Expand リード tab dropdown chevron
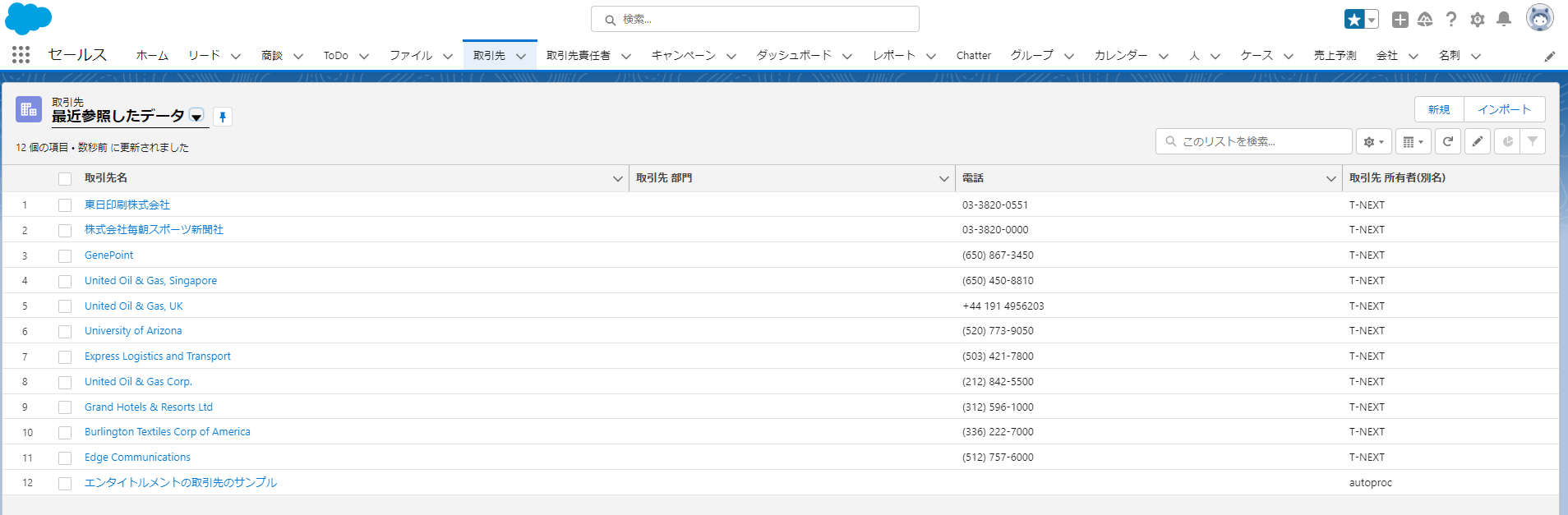The image size is (1568, 515). click(x=236, y=56)
